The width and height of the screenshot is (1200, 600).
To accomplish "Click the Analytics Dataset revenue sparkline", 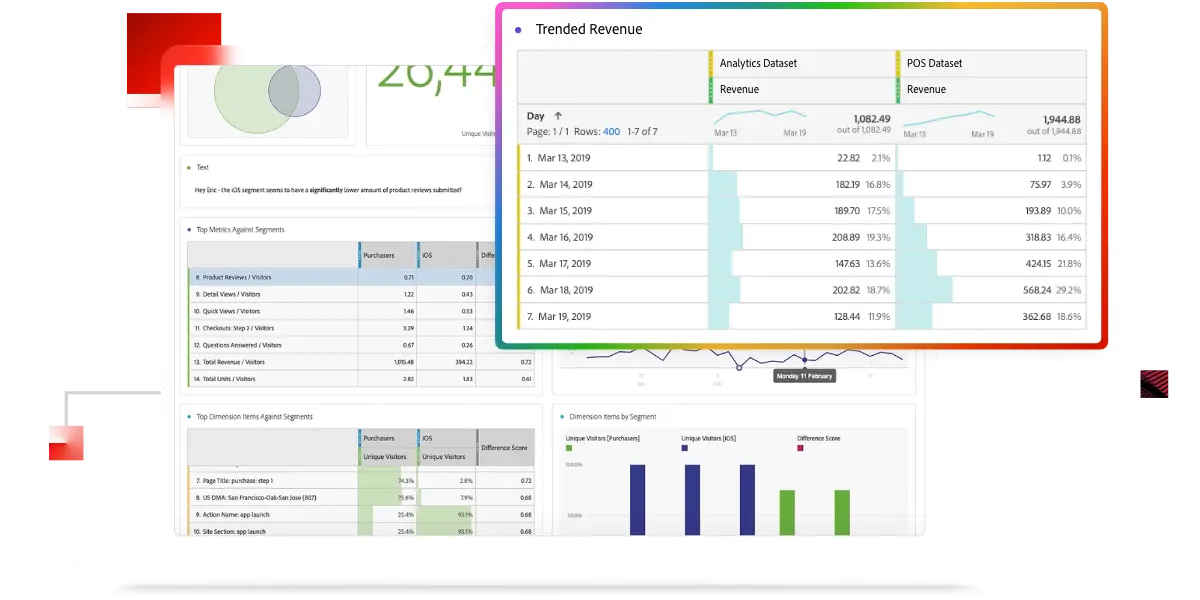I will click(759, 119).
